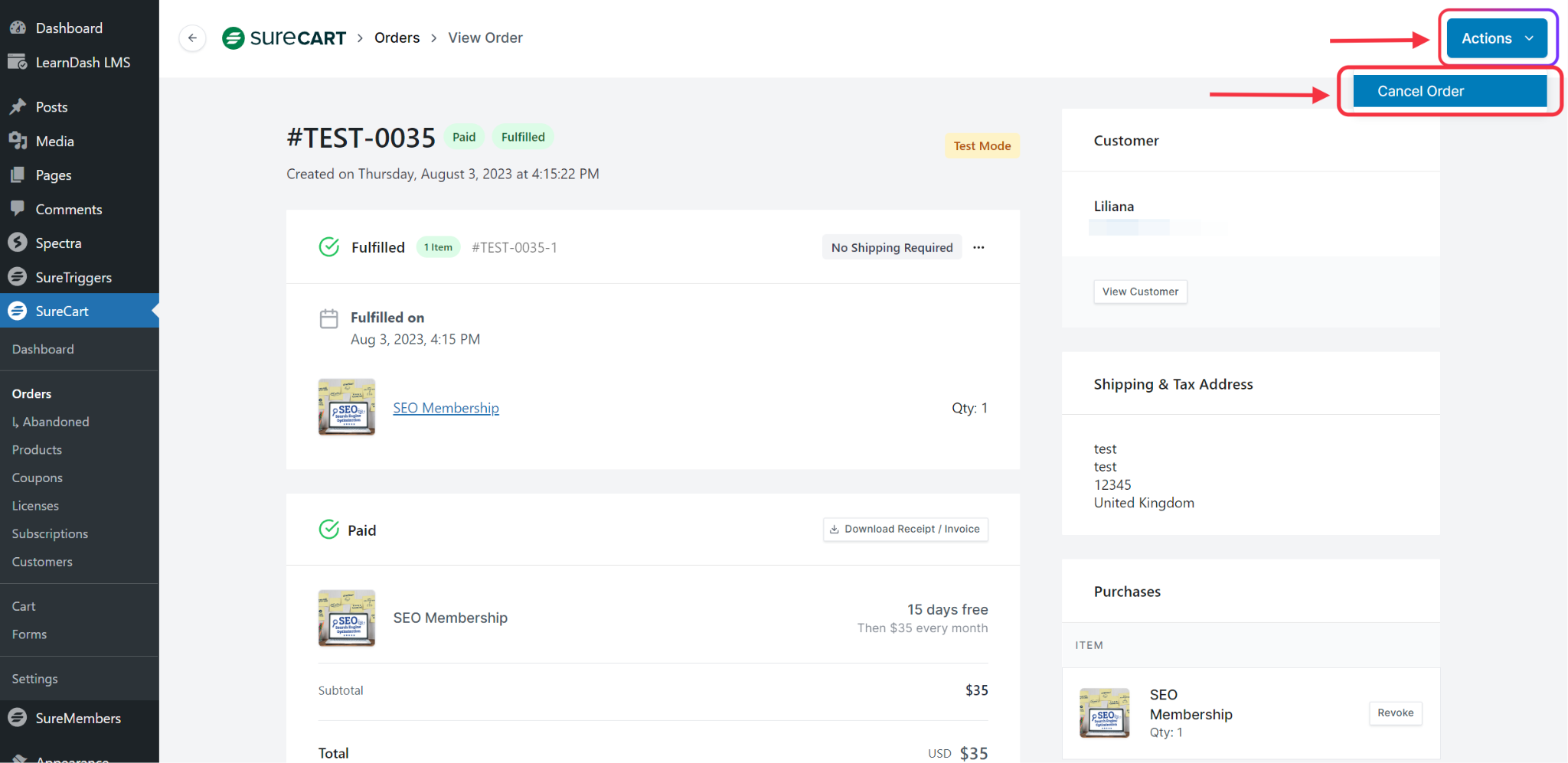
Task: Click SEO Membership thumbnail in Purchases
Action: (1104, 712)
